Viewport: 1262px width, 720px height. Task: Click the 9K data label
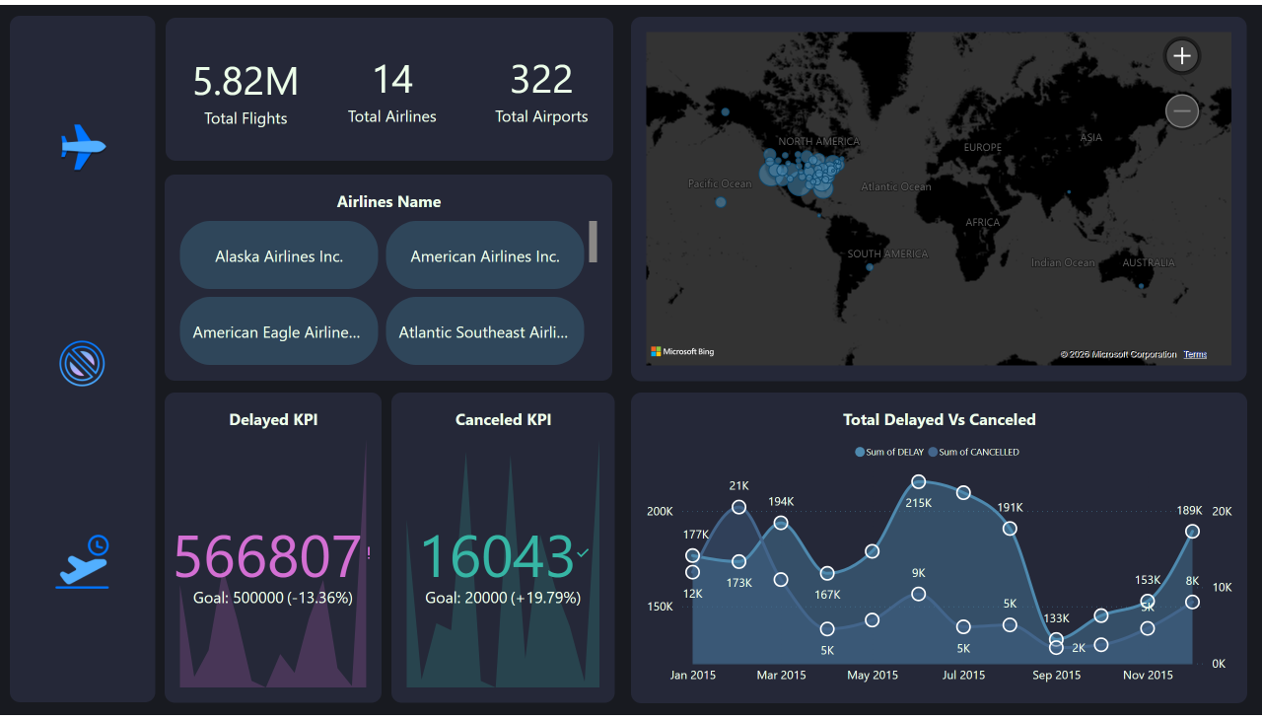coord(919,573)
